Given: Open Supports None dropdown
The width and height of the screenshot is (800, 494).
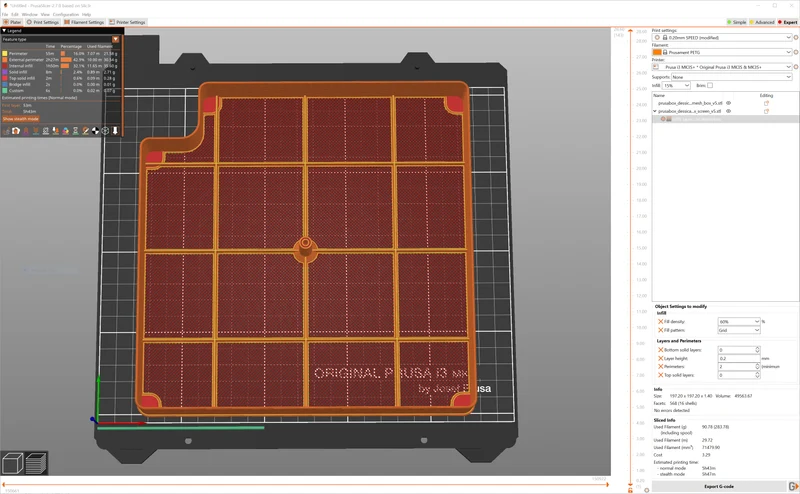Looking at the screenshot, I should 731,77.
